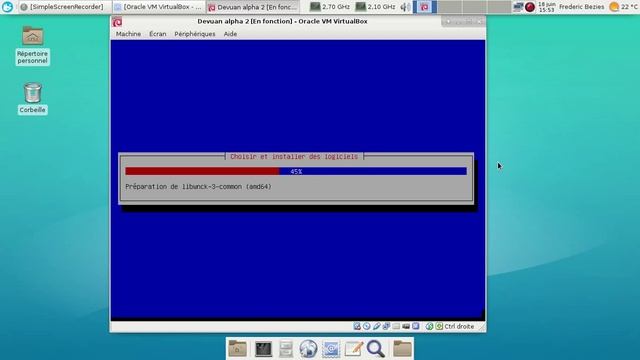The height and width of the screenshot is (360, 640).
Task: Select the first workspace in pager
Action: 425,7
